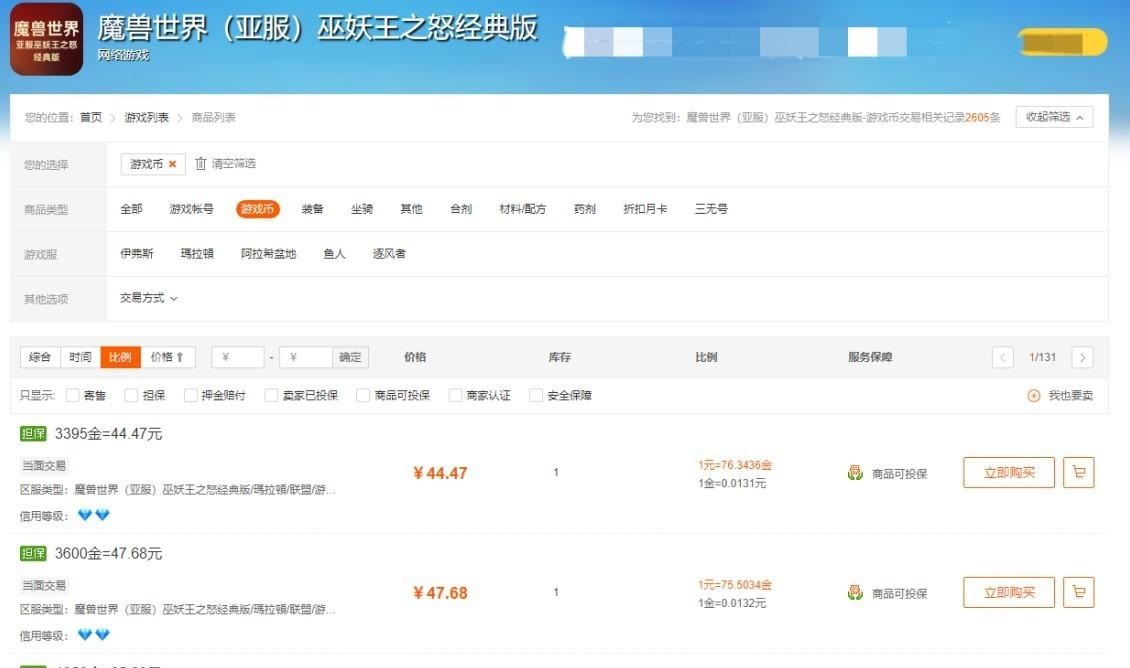Go to the next results page arrow
Screen dimensions: 1130x668
point(1082,357)
